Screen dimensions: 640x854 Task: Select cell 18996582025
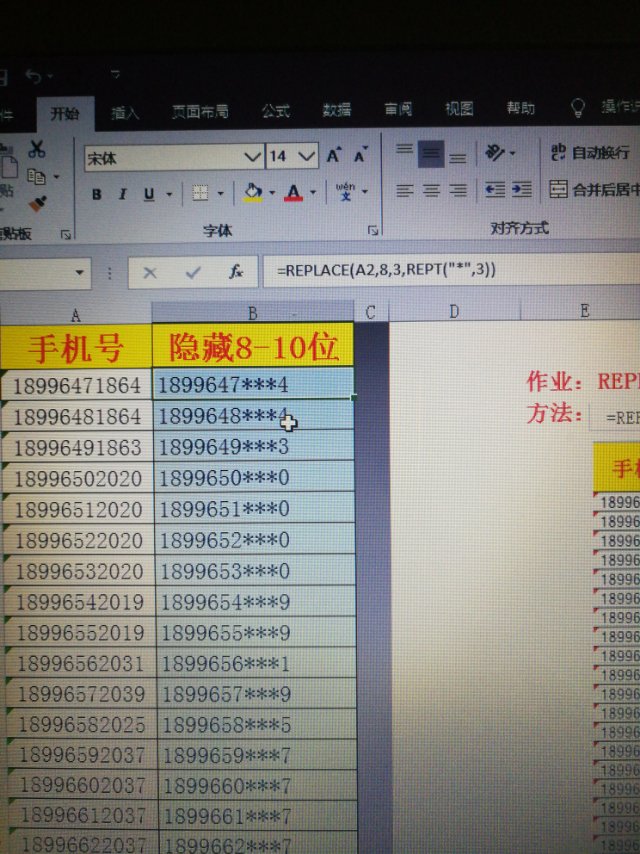(82, 725)
